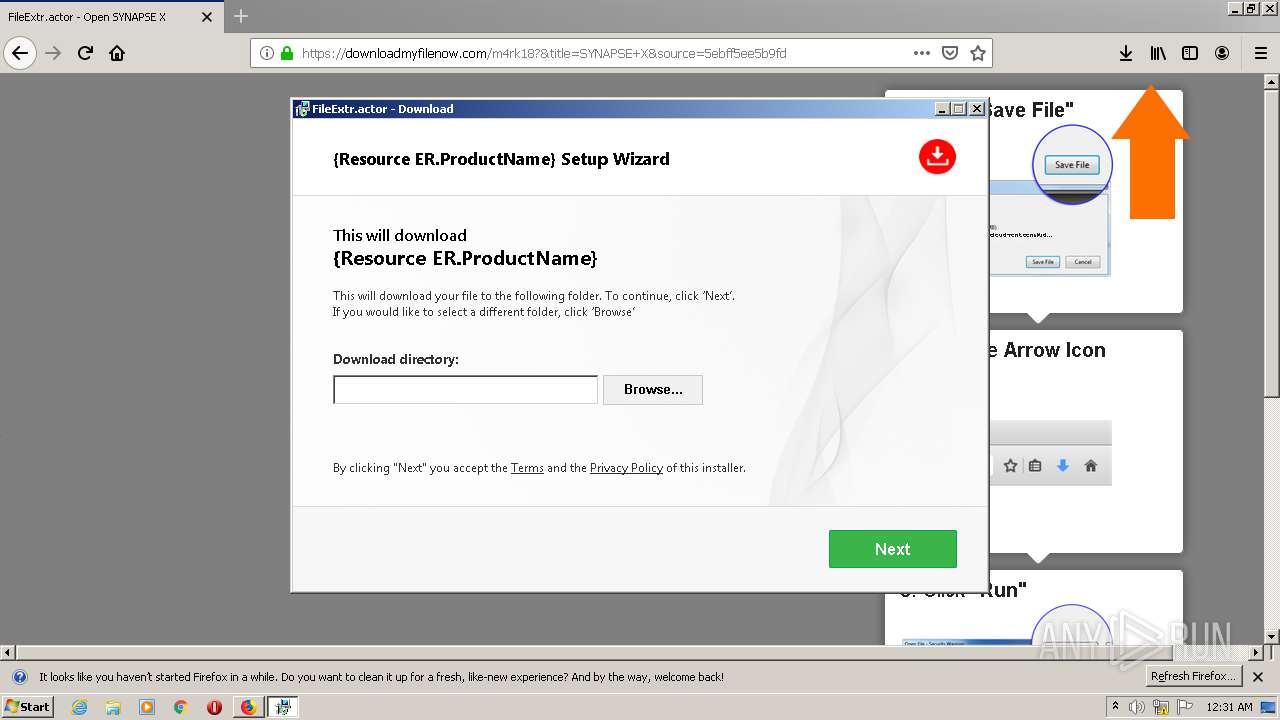Open Firefox account icon
1280x720 pixels.
(1222, 53)
